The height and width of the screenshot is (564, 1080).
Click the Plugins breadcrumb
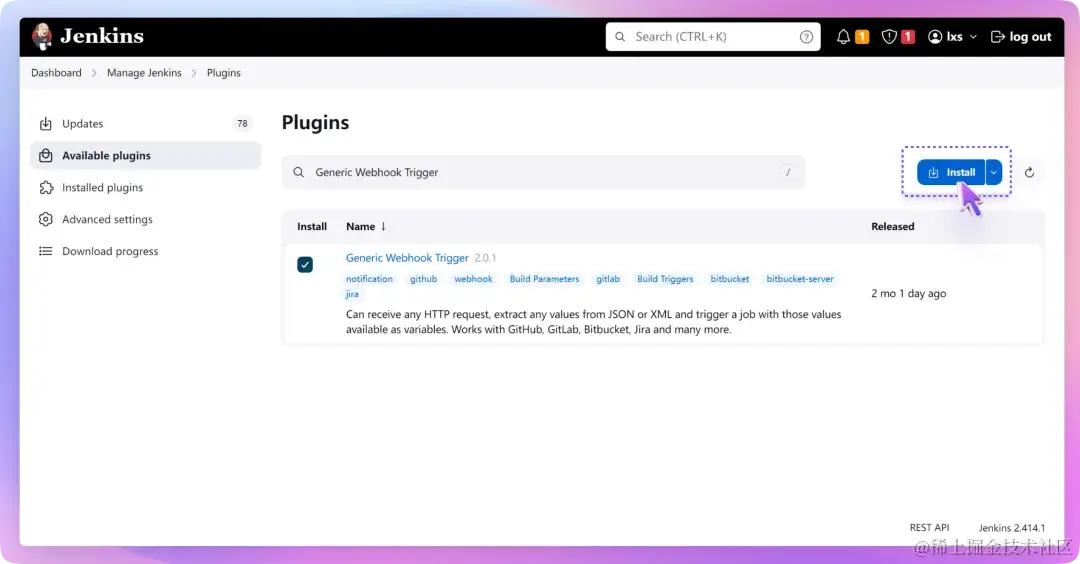click(224, 73)
